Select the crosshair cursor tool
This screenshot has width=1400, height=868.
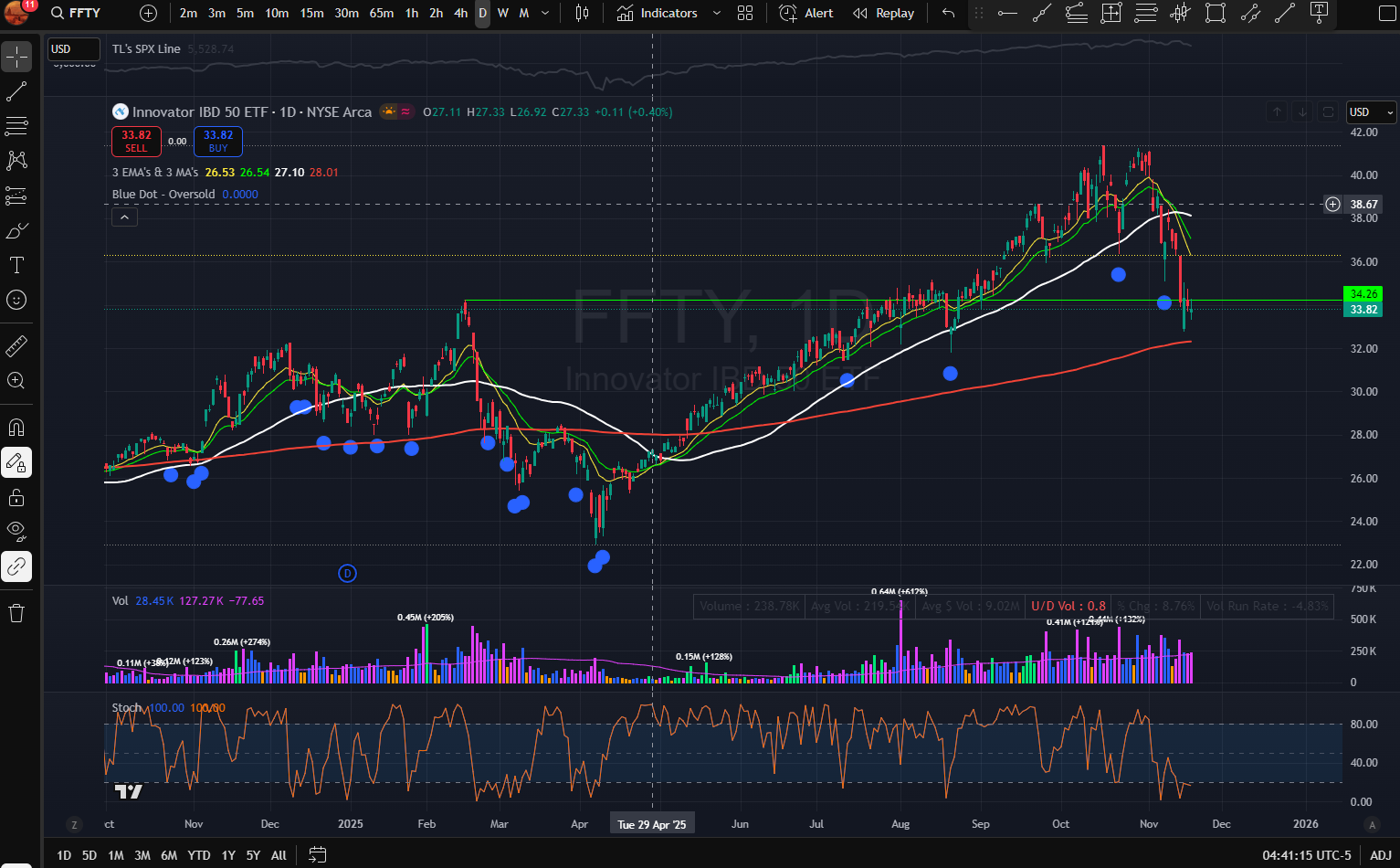(x=16, y=57)
